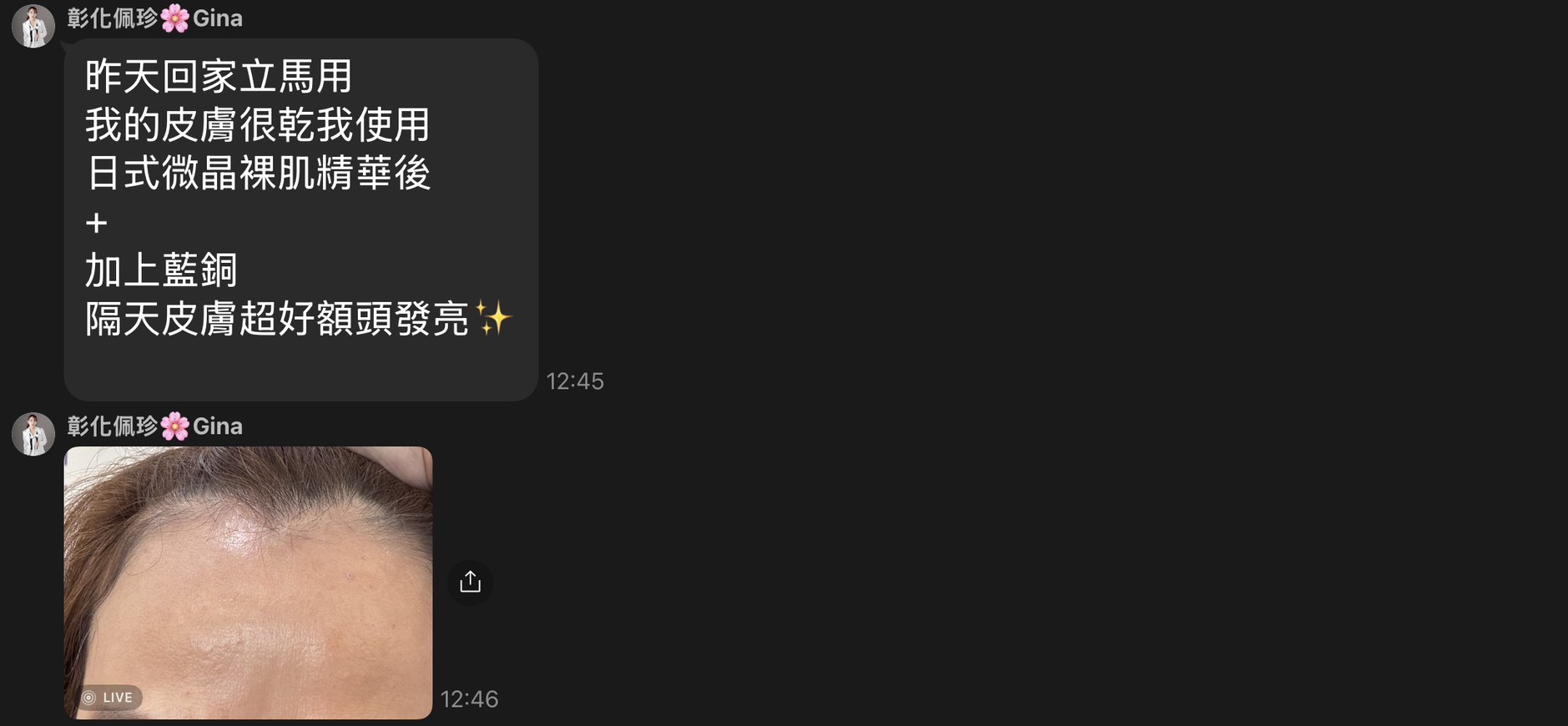Screen dimensions: 1568x726
Task: Open the sender avatar above the text message
Action: coord(33,26)
